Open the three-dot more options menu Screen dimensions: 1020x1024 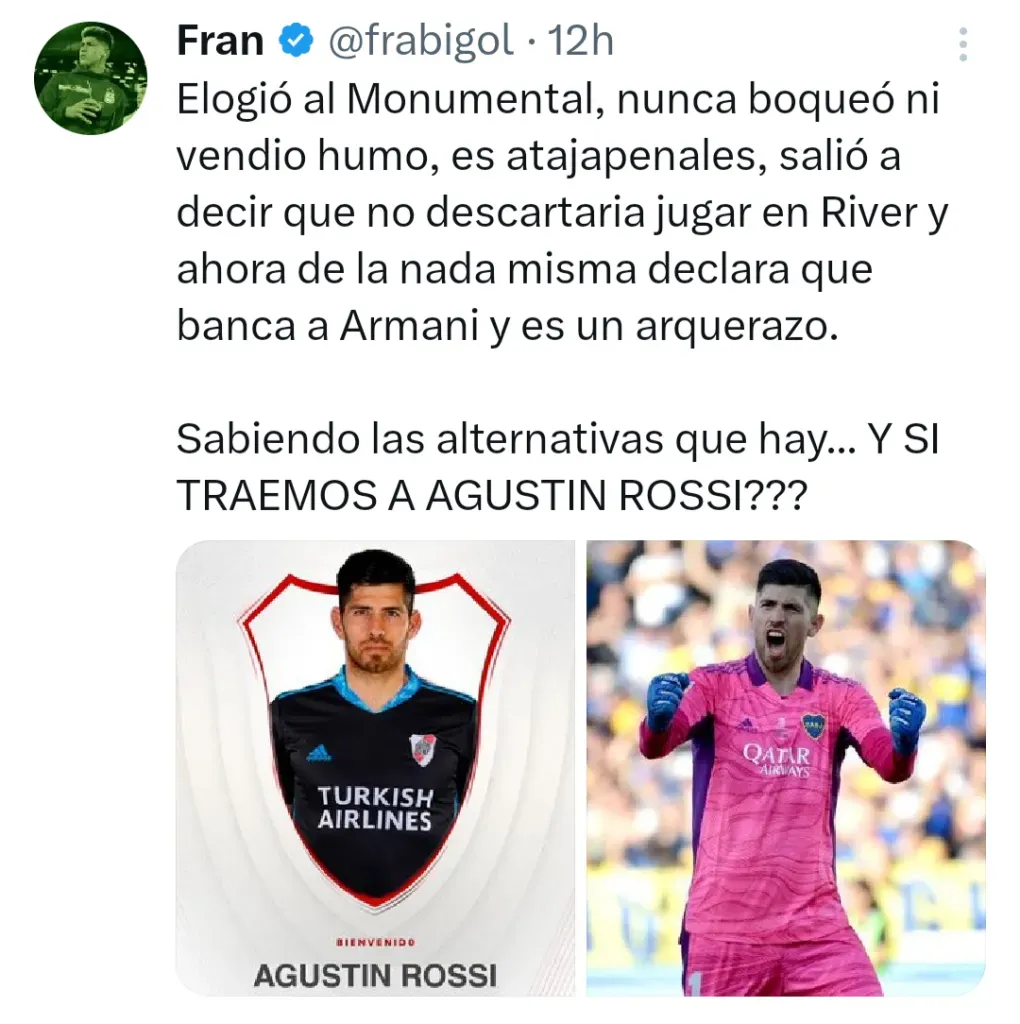pyautogui.click(x=963, y=44)
